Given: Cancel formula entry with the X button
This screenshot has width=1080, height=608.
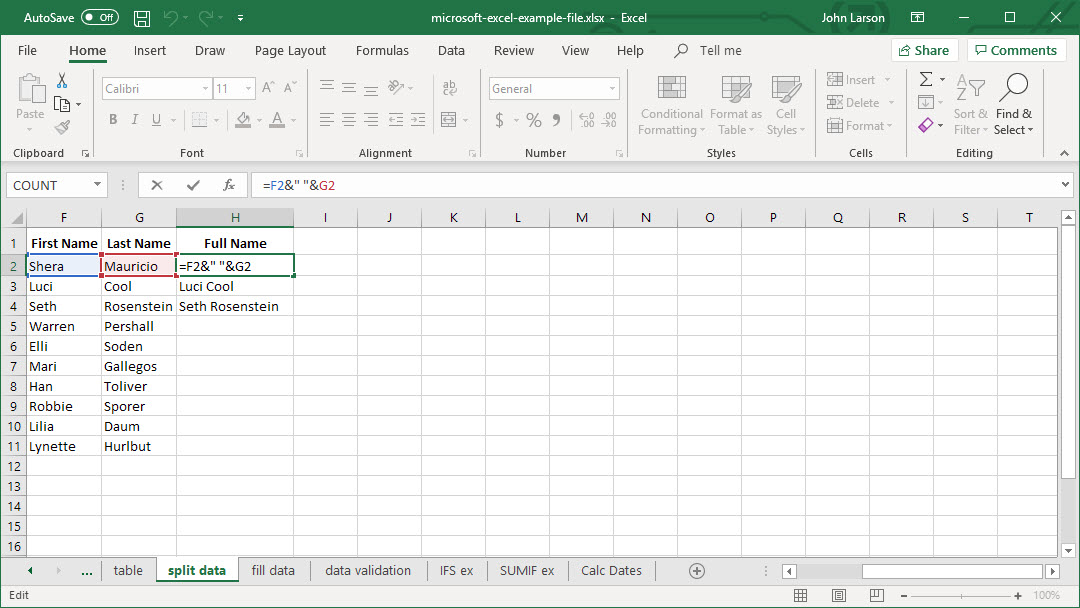Looking at the screenshot, I should [x=157, y=185].
